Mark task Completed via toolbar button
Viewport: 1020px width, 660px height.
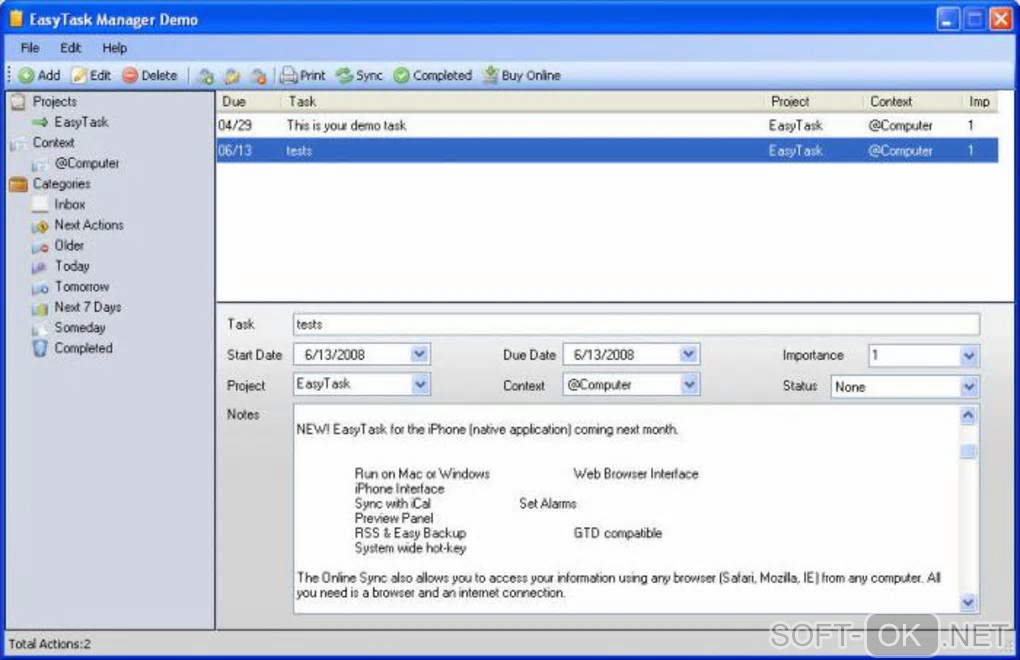click(433, 75)
